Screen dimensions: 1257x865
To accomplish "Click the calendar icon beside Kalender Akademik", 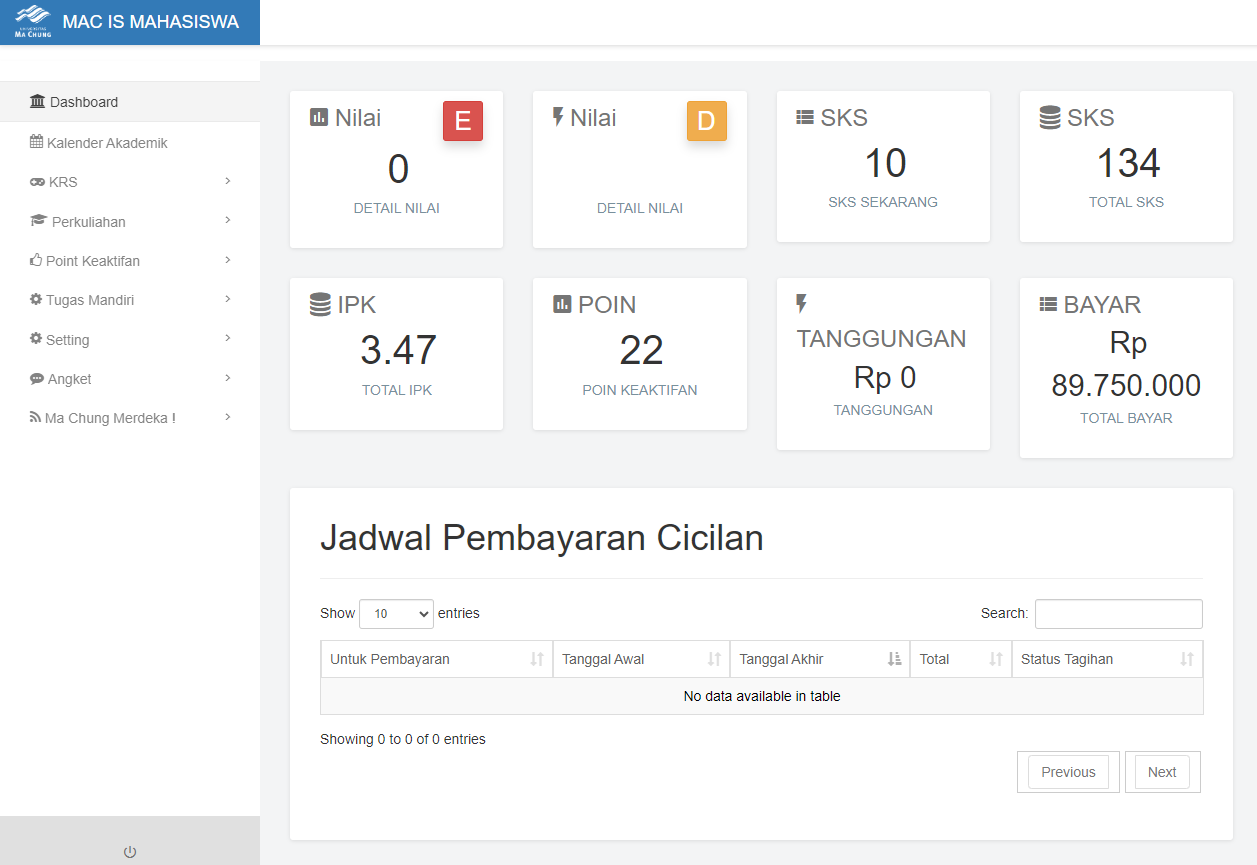I will (37, 142).
